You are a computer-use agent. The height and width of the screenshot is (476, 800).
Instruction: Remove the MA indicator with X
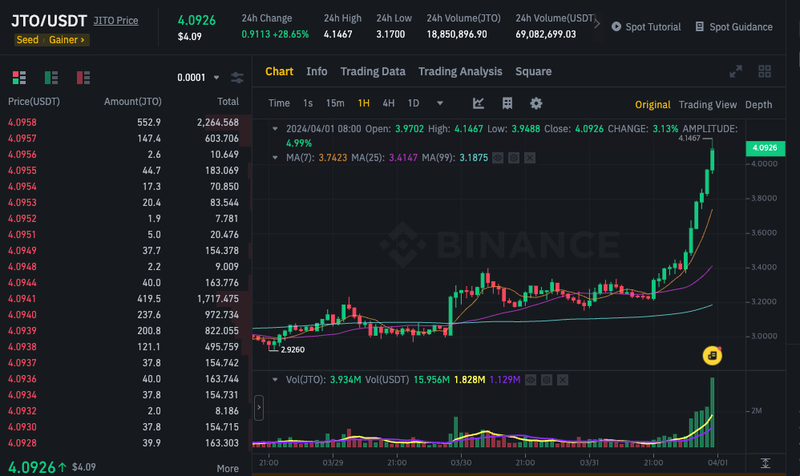click(530, 158)
